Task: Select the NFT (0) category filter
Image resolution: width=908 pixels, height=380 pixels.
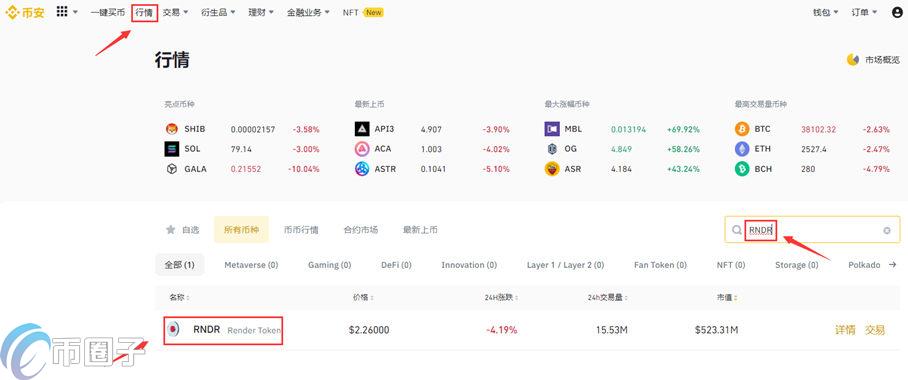Action: coord(731,265)
